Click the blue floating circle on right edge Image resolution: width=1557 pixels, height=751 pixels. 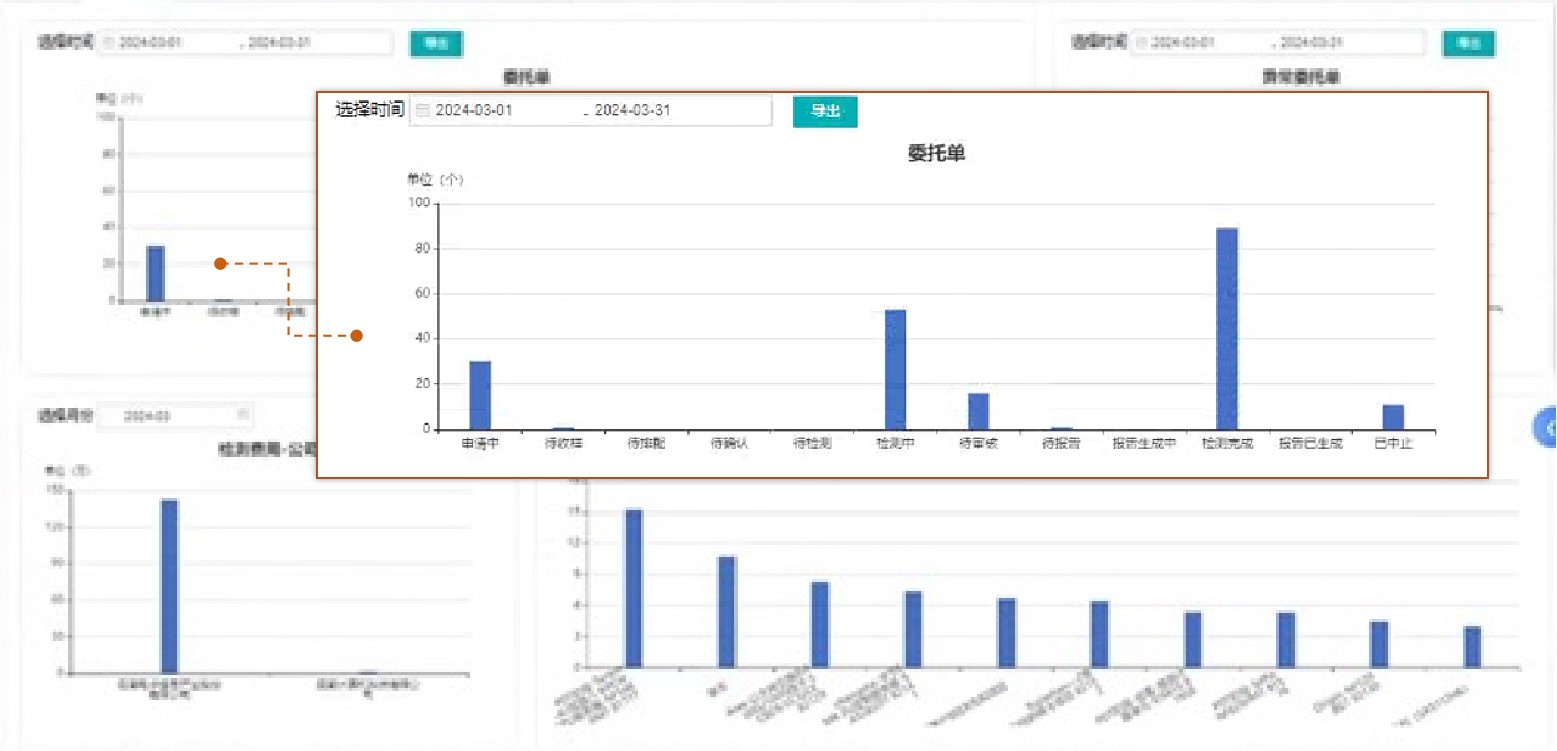pyautogui.click(x=1545, y=428)
